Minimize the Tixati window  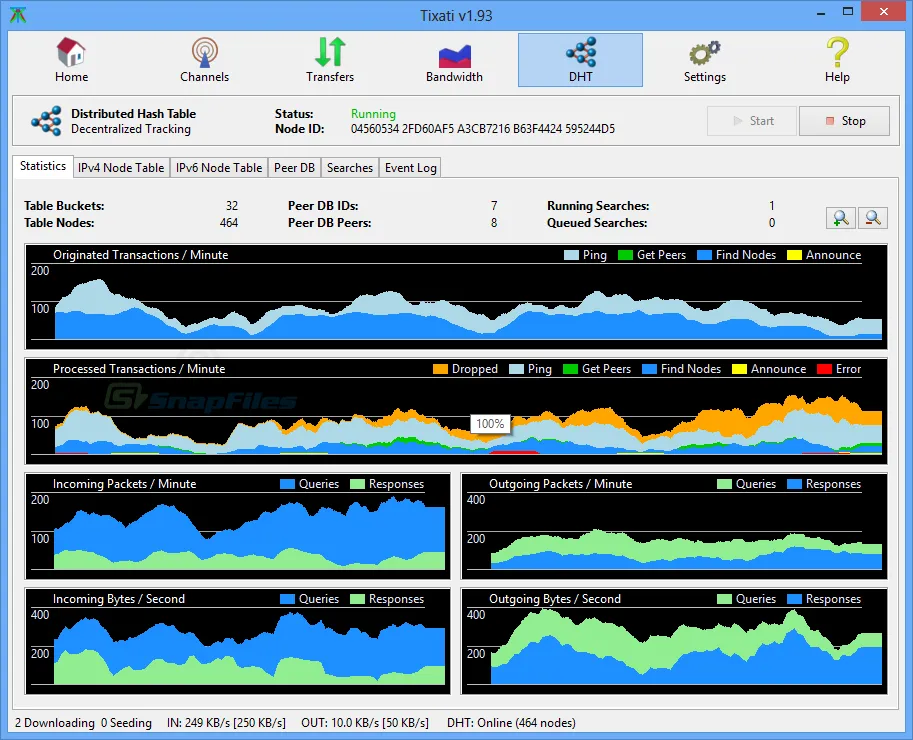click(821, 12)
